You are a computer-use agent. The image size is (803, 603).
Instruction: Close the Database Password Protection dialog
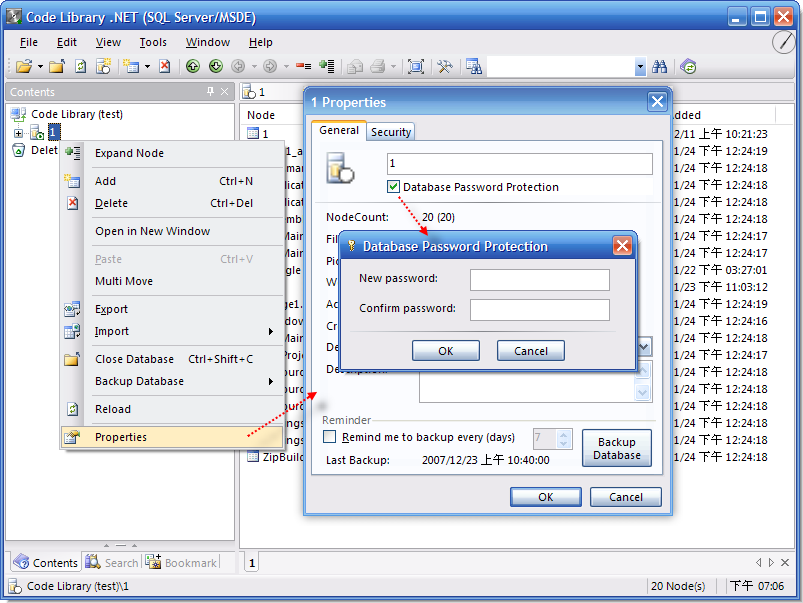622,246
